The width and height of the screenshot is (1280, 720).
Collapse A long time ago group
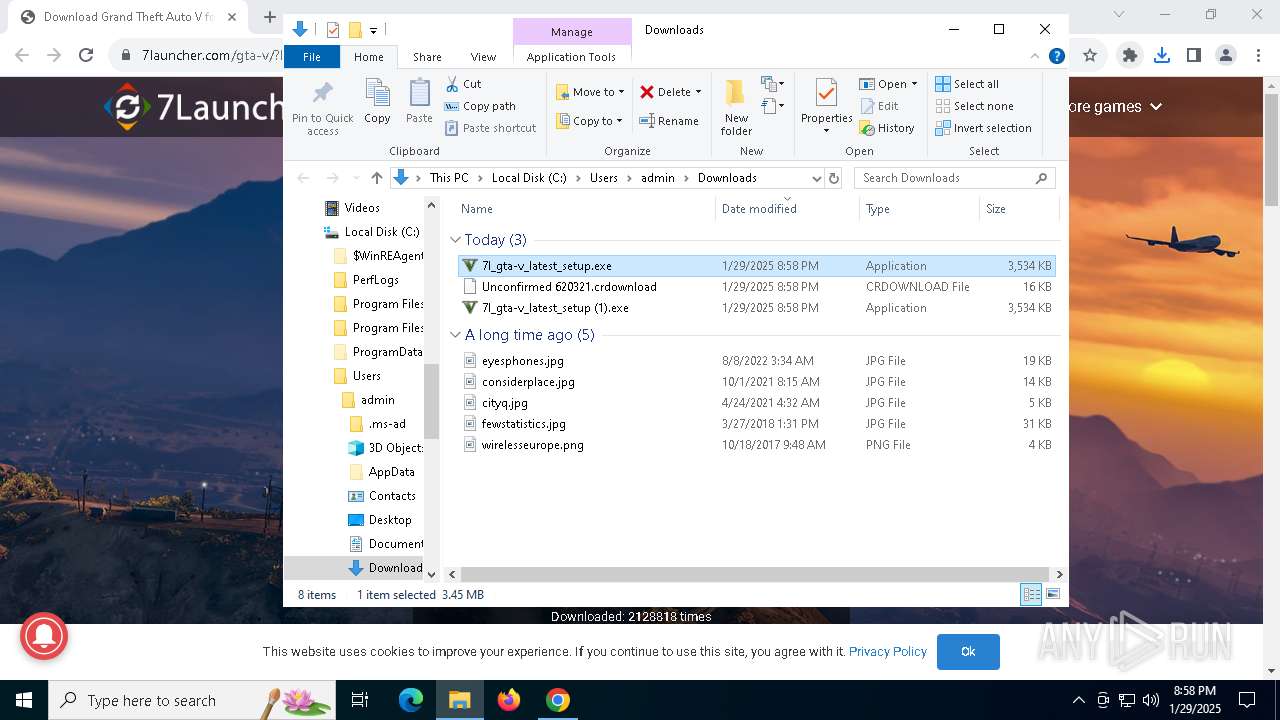pos(455,335)
